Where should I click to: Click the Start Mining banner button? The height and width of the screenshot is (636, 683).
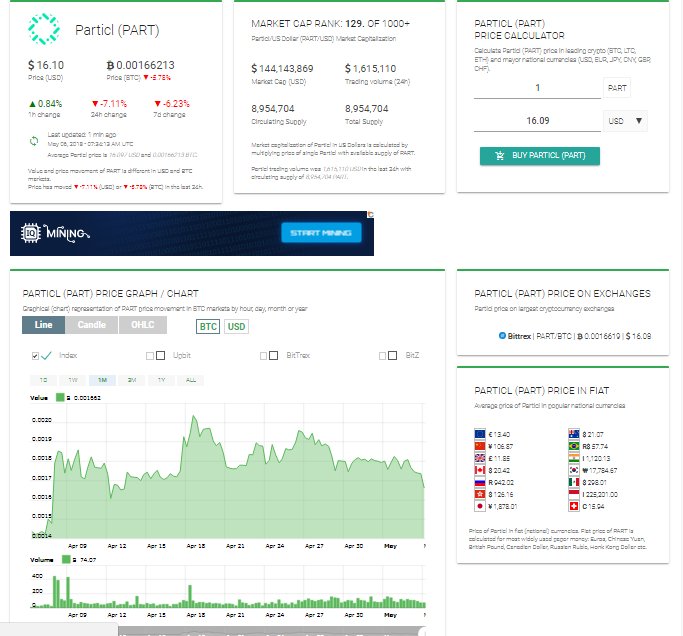point(321,233)
